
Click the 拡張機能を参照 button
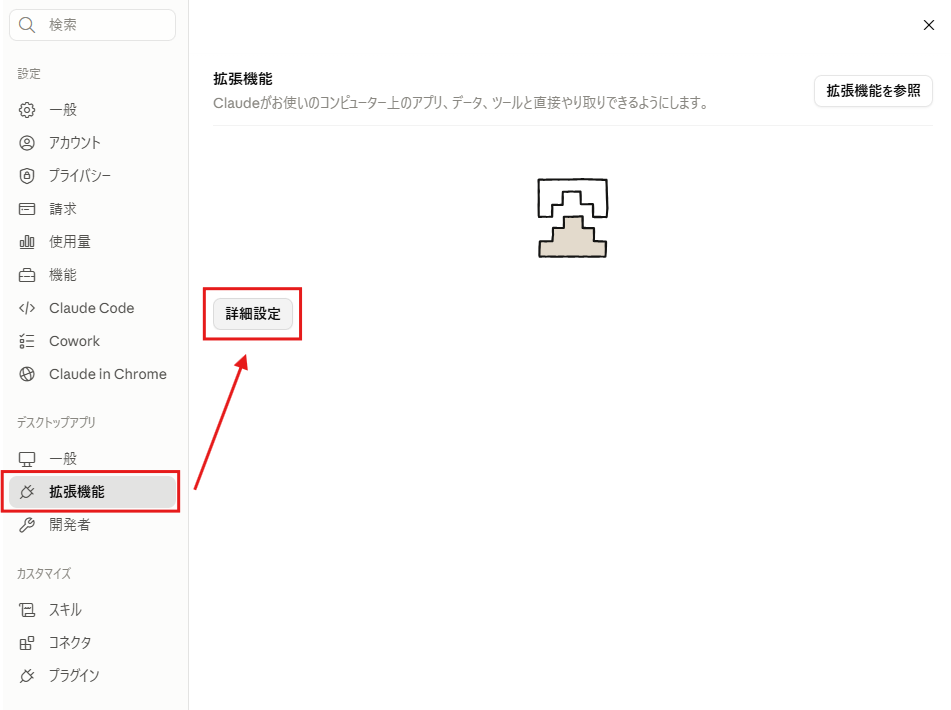tap(873, 91)
